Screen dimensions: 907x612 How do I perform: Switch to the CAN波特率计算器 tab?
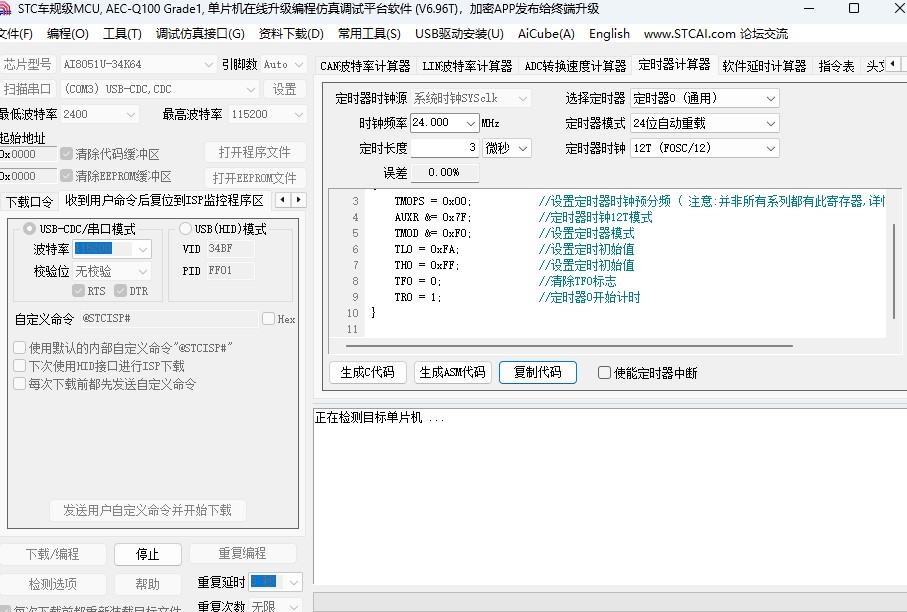tap(366, 64)
